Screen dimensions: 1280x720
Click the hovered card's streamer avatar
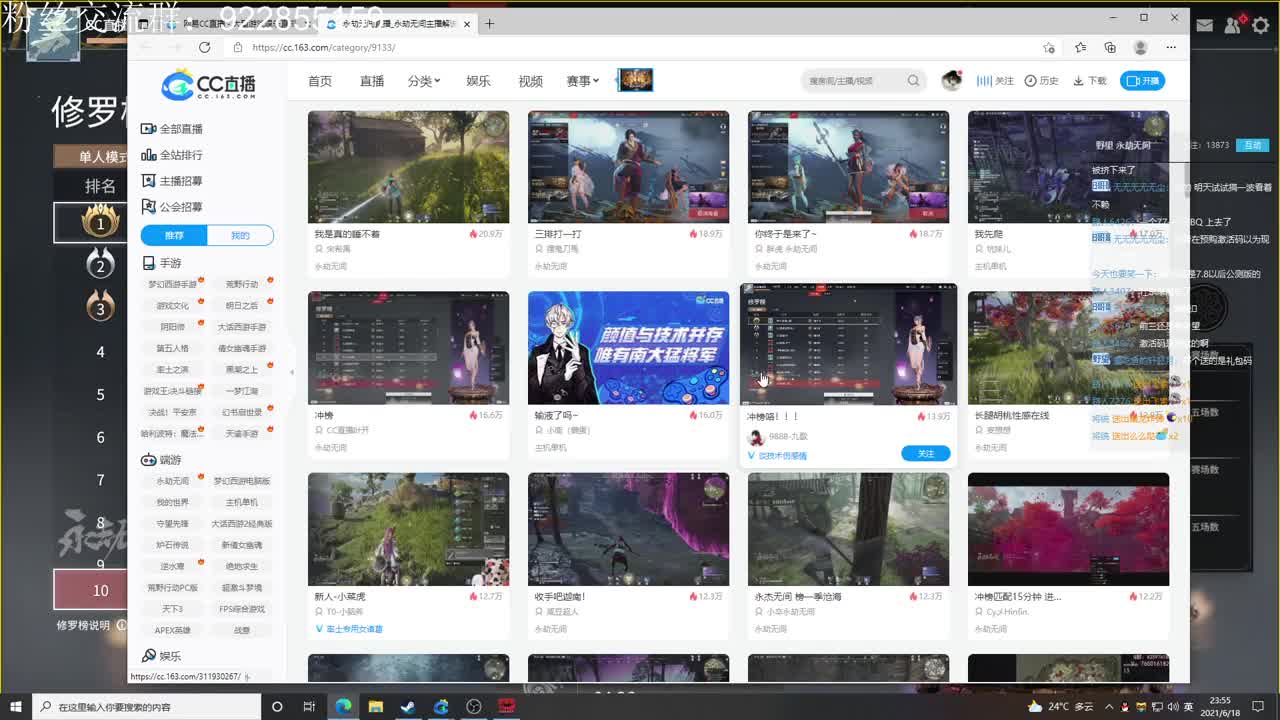756,437
